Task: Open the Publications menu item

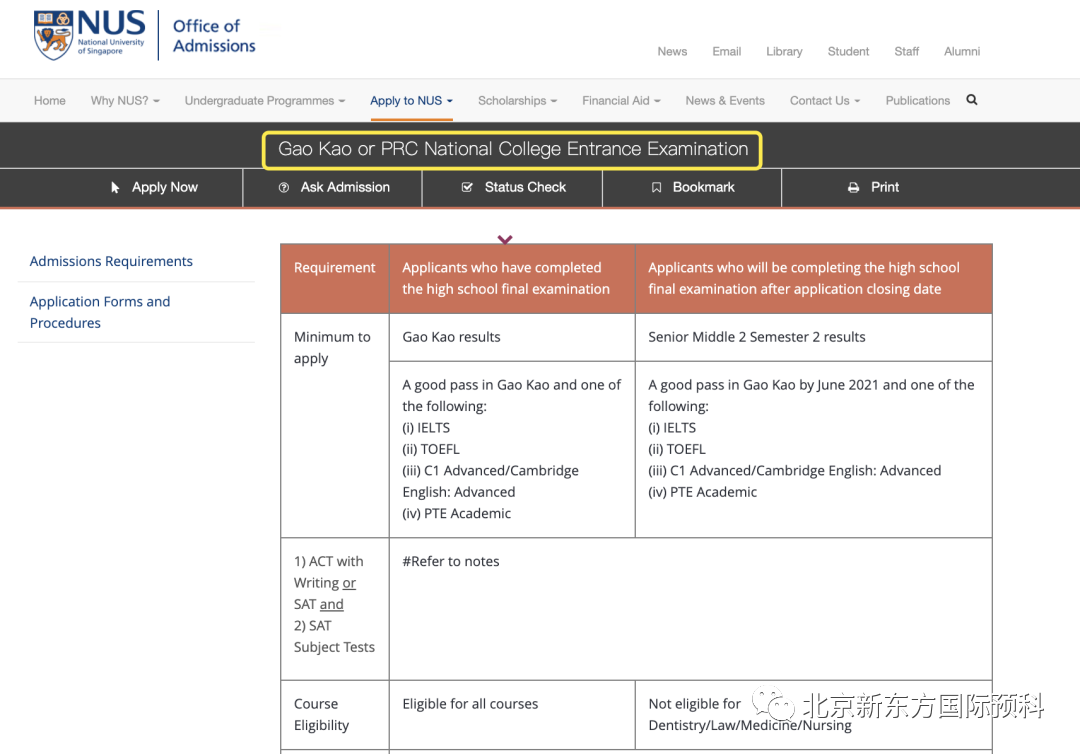Action: [917, 101]
